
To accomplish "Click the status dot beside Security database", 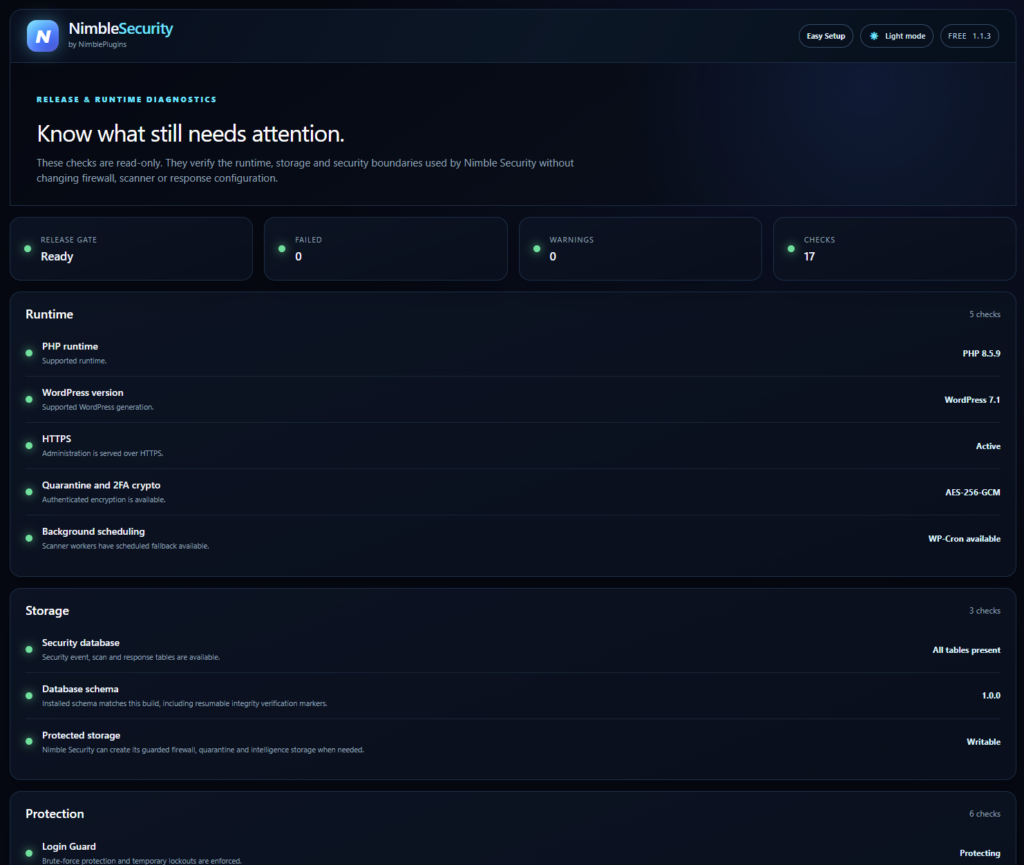I will coord(29,650).
